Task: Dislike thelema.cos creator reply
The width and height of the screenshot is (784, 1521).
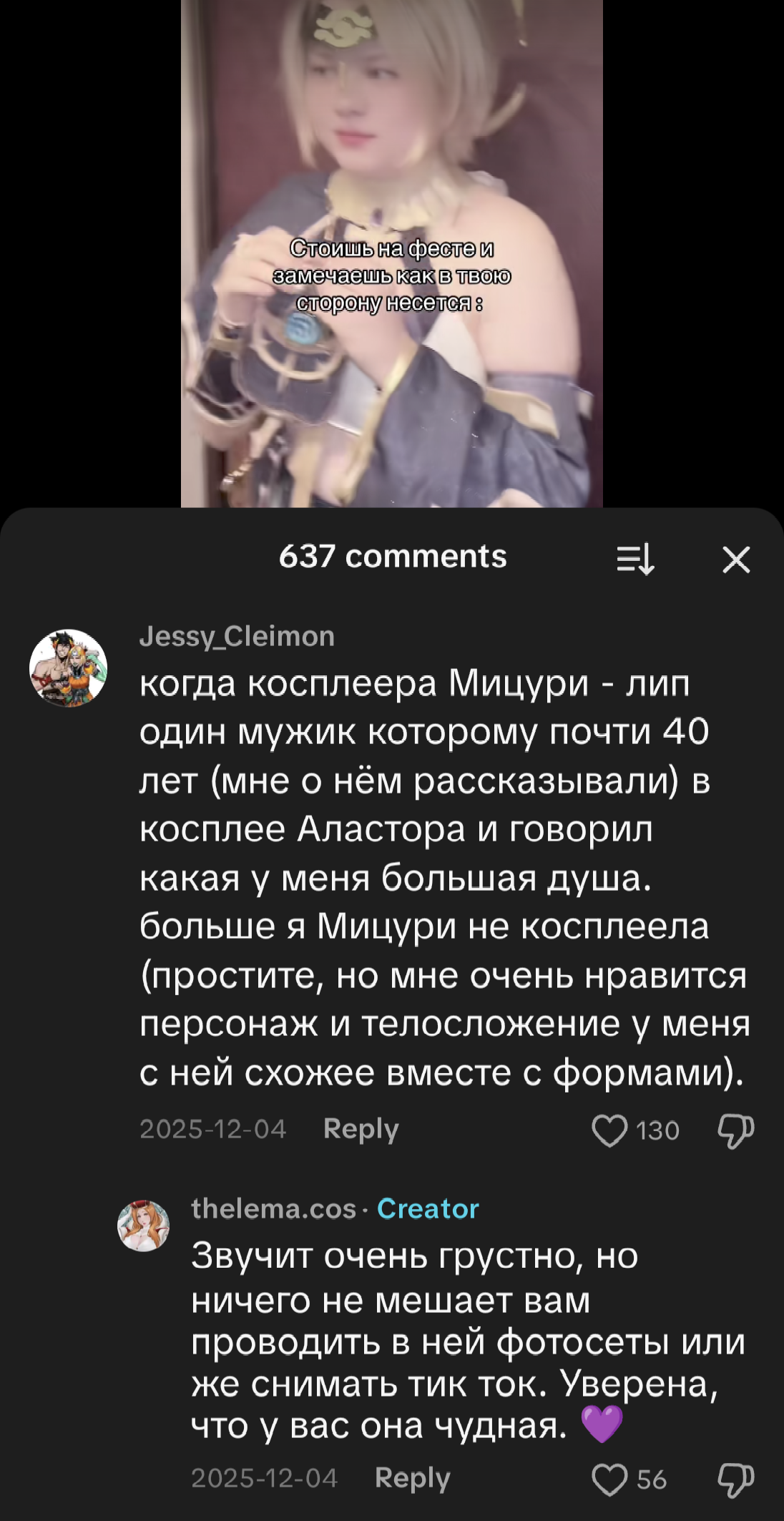Action: tap(736, 1480)
